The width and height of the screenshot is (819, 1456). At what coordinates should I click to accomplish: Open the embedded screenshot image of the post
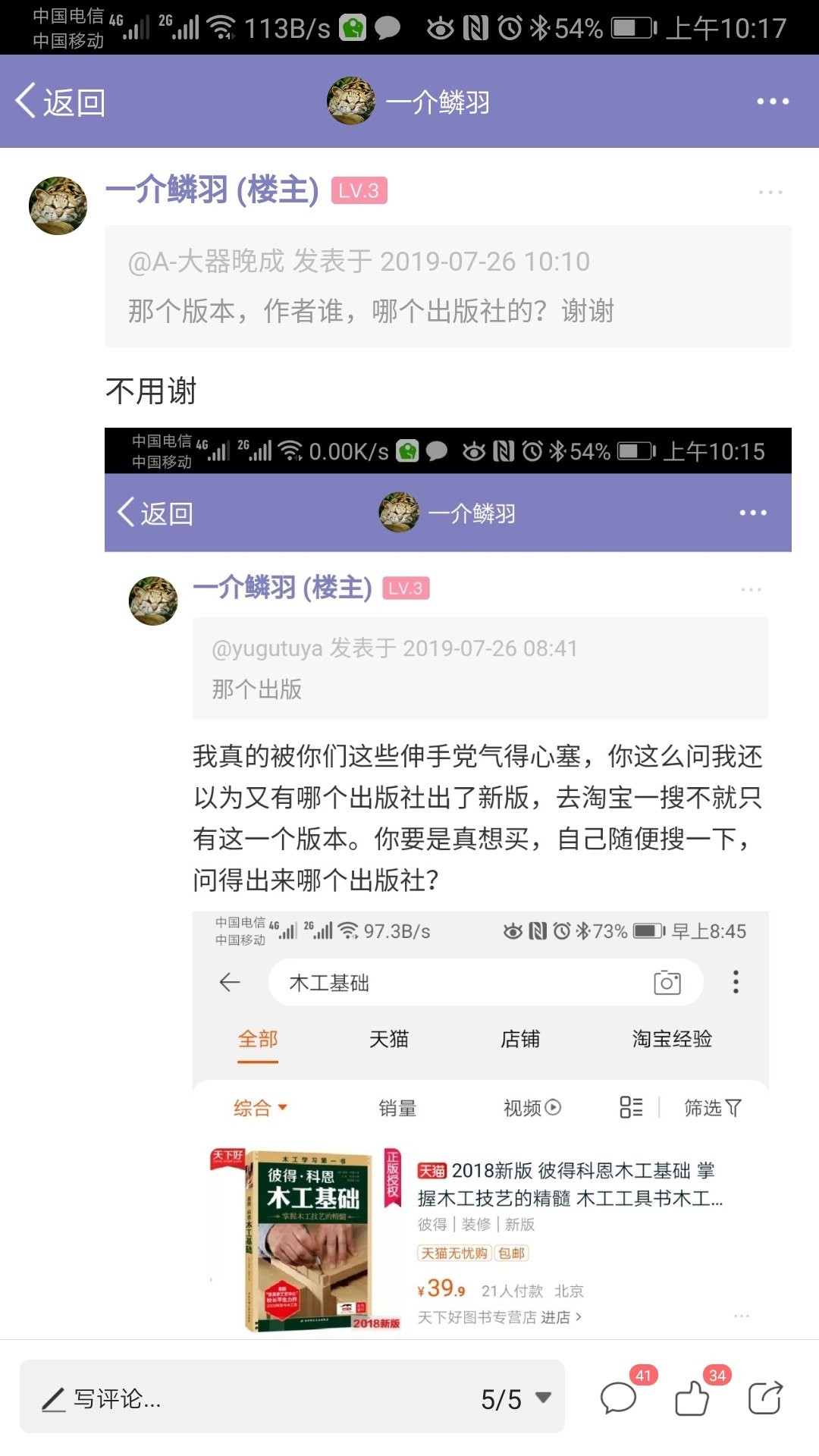click(x=448, y=883)
